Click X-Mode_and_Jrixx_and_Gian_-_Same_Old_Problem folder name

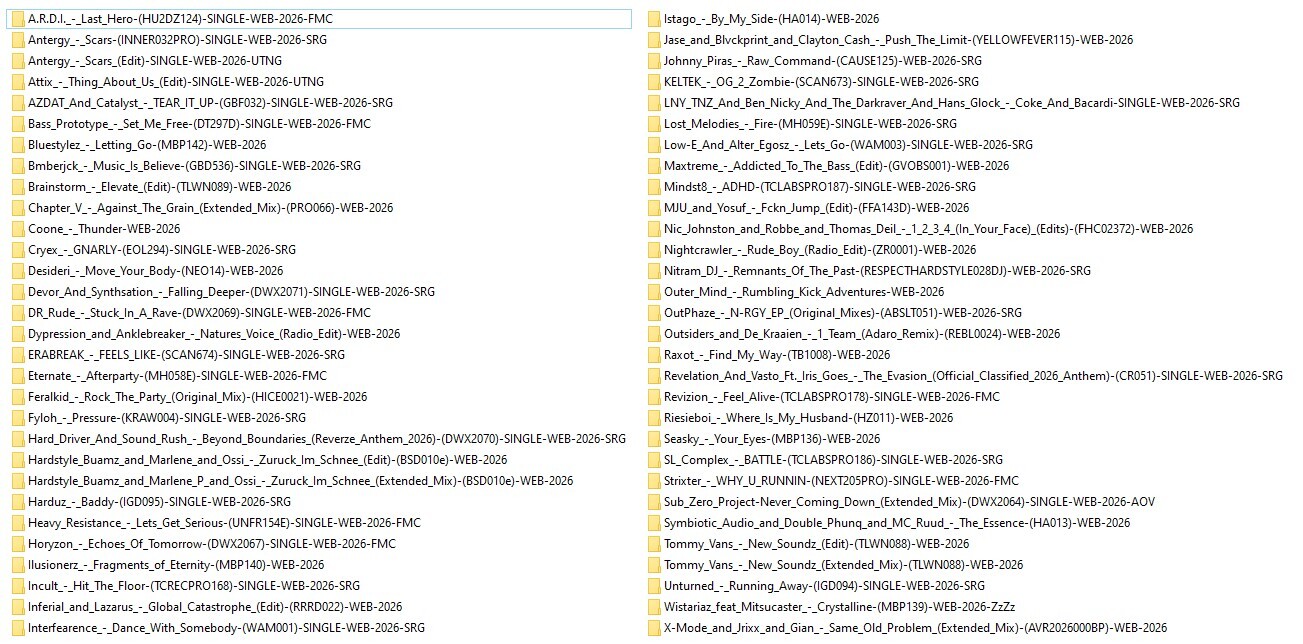915,628
